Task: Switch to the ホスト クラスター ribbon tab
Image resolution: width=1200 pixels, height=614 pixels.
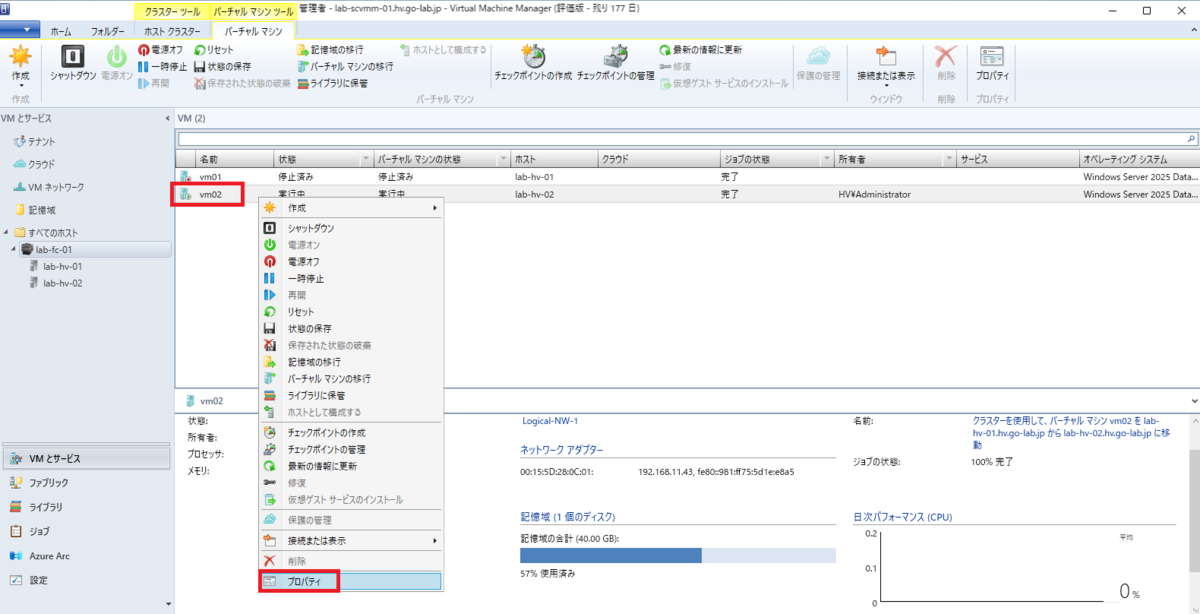Action: pyautogui.click(x=173, y=31)
